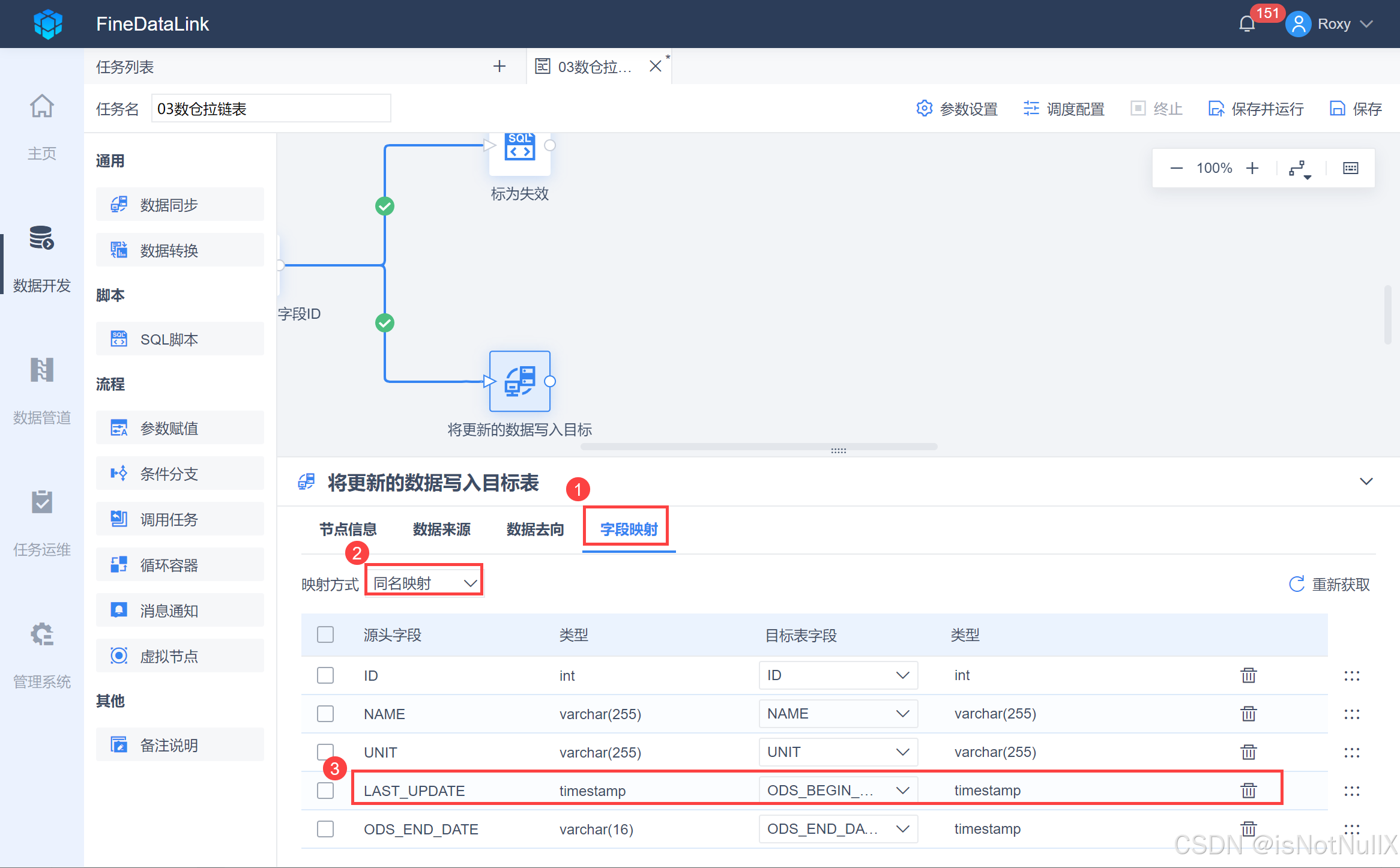1400x868 pixels.
Task: Open the 数据开发 sidebar section
Action: [41, 258]
